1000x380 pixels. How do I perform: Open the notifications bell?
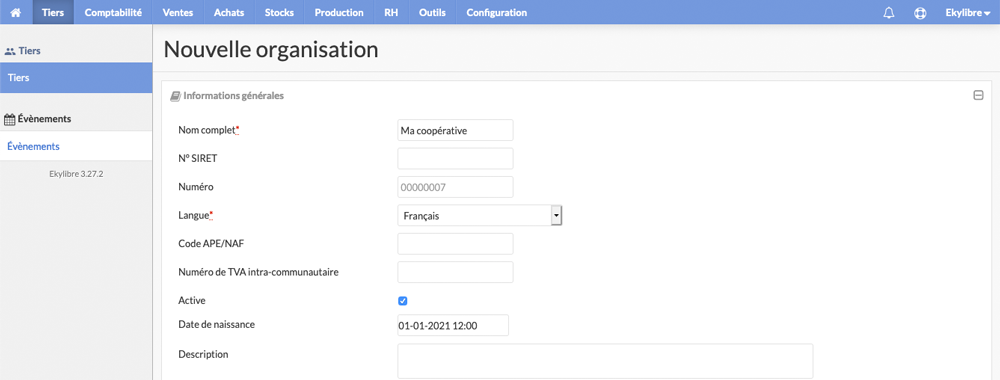(x=888, y=13)
